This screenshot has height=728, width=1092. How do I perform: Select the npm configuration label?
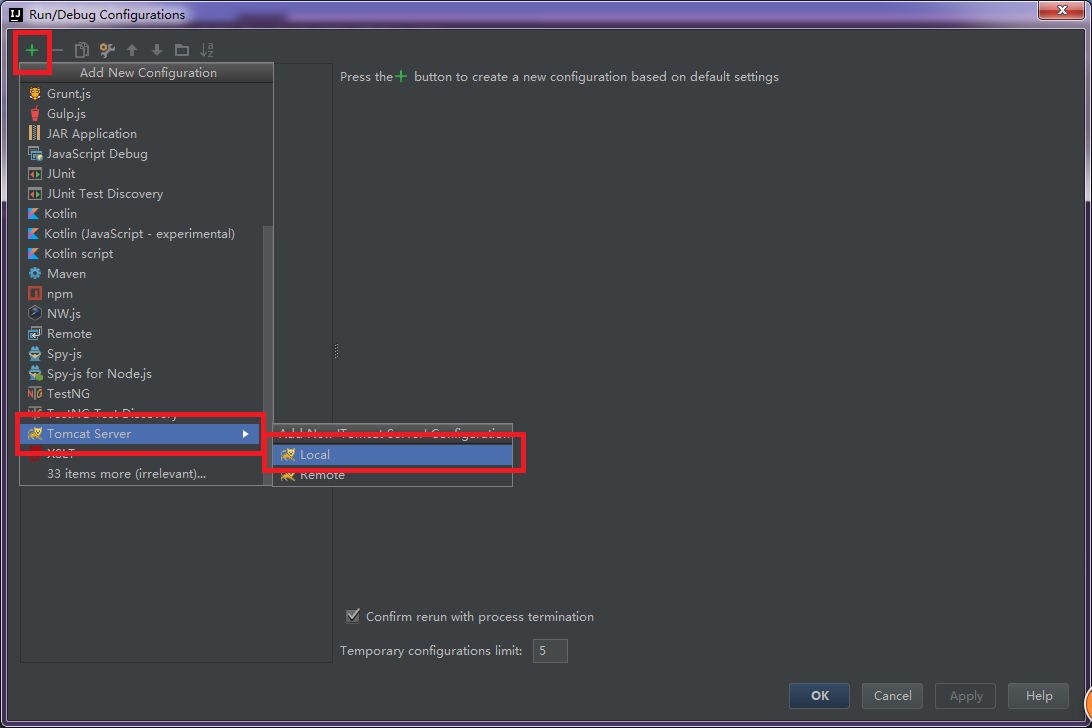(60, 294)
